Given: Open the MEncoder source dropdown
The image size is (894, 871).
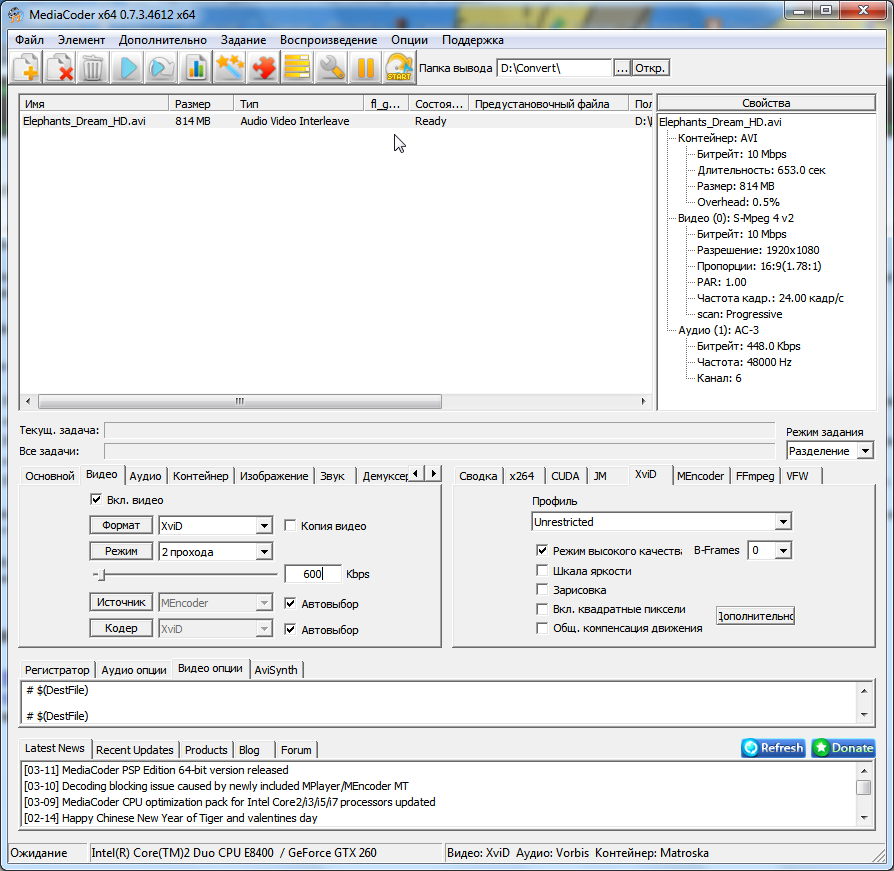Looking at the screenshot, I should [264, 603].
